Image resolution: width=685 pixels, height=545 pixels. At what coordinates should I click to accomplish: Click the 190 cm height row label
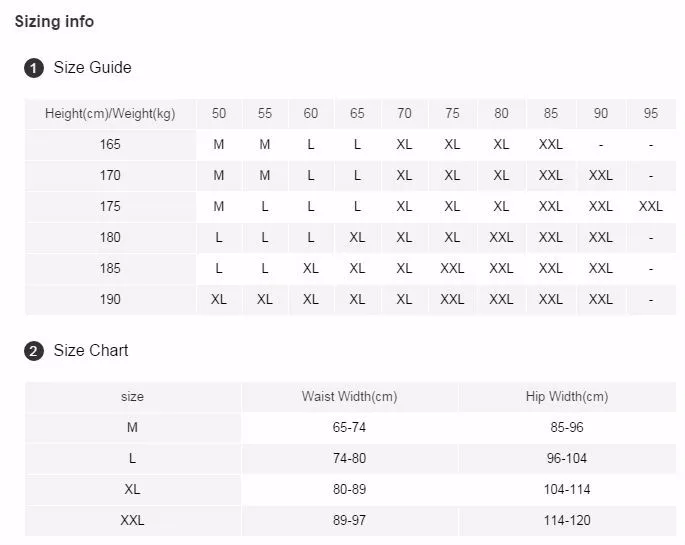[x=110, y=299]
